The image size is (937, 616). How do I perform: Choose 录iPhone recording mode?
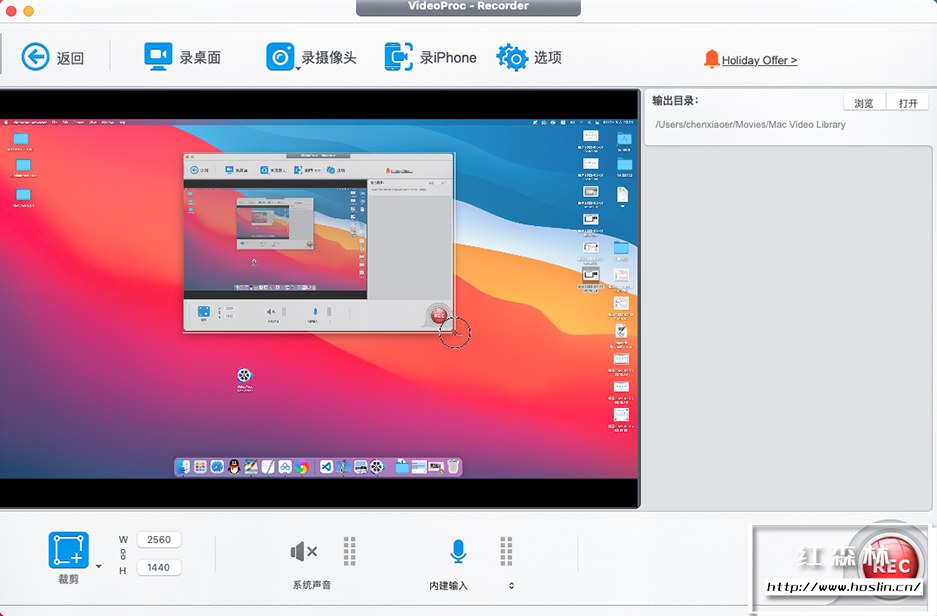tap(430, 57)
